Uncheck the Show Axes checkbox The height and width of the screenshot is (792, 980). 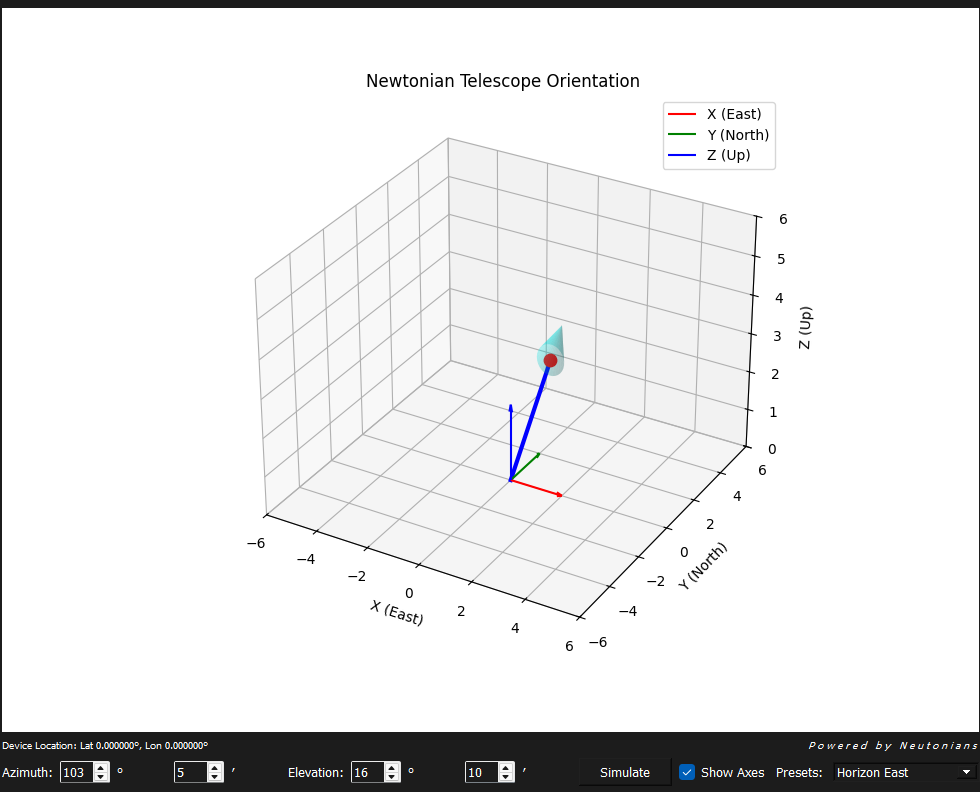point(687,772)
